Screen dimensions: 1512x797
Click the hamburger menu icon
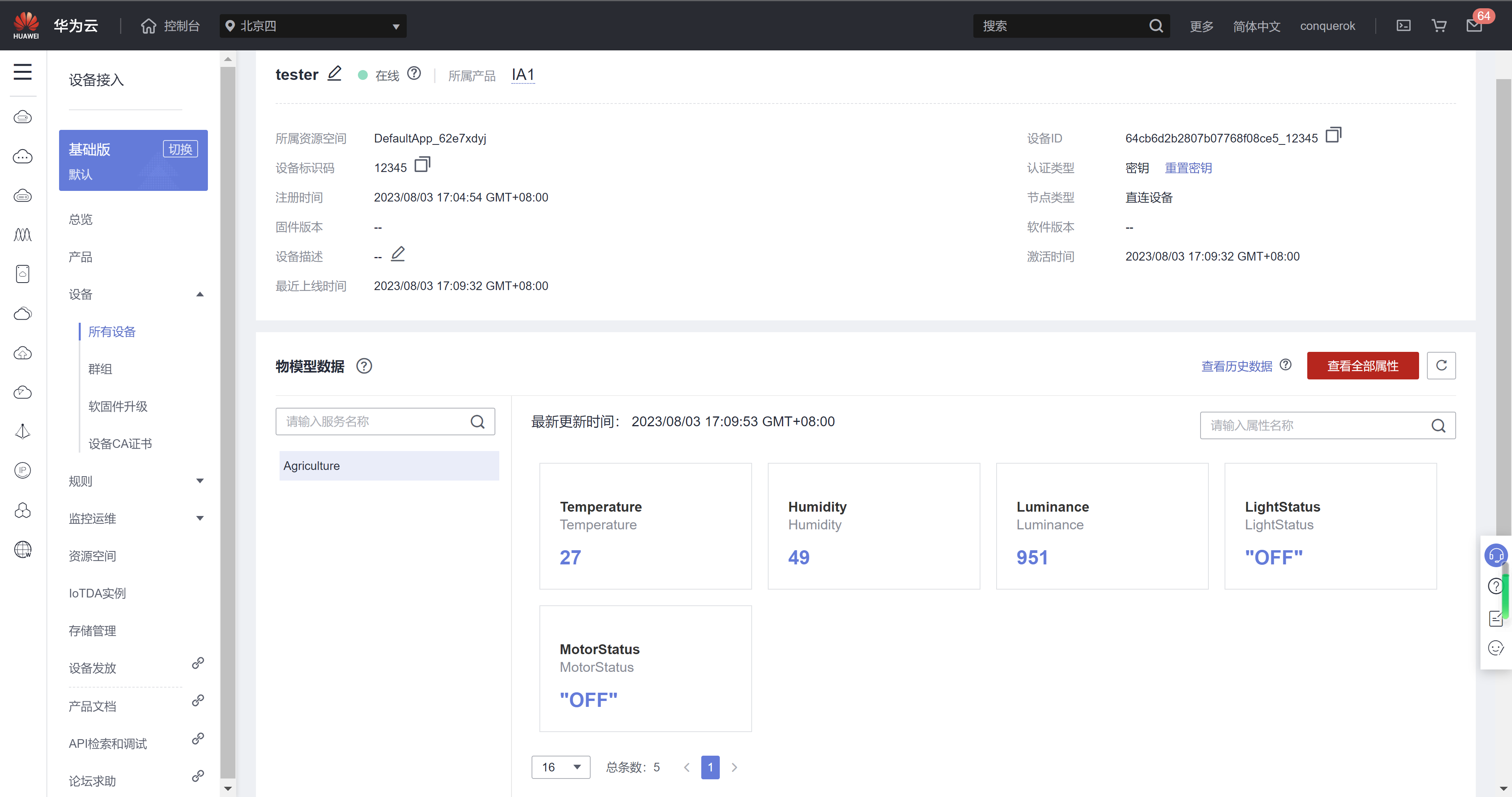(22, 72)
